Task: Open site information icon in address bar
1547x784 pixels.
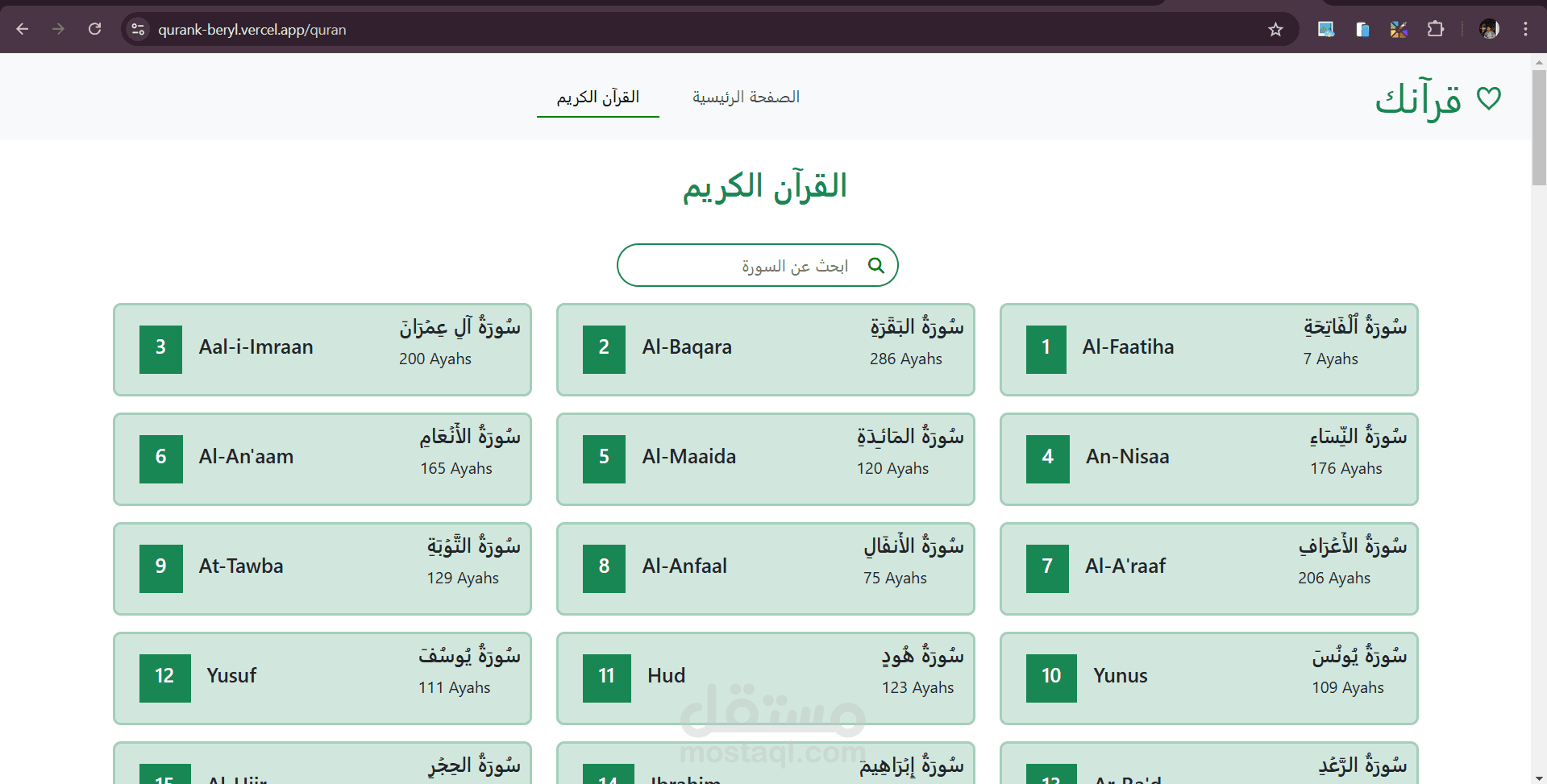Action: [x=138, y=29]
